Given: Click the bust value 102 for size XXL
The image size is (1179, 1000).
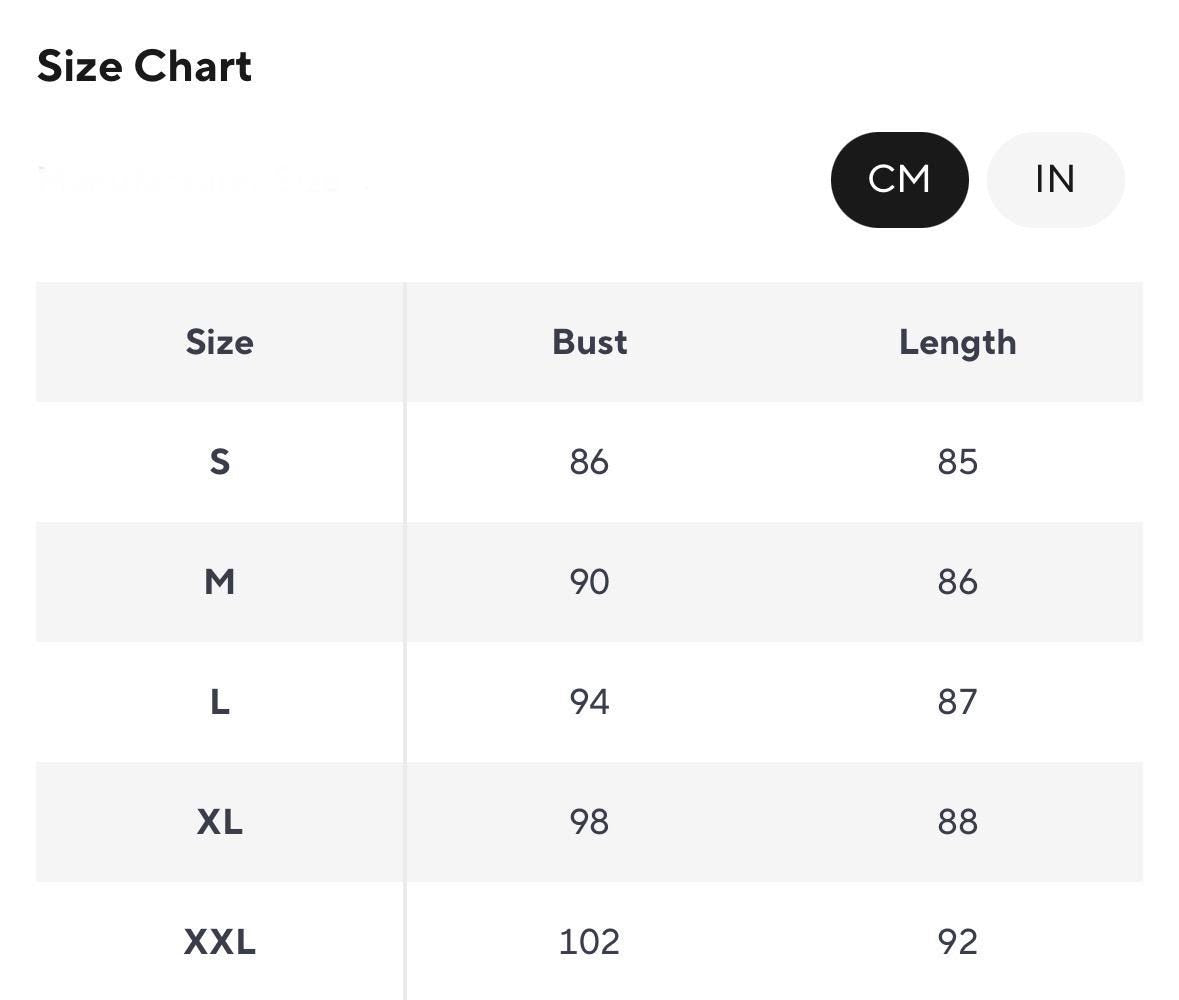Looking at the screenshot, I should tap(589, 942).
